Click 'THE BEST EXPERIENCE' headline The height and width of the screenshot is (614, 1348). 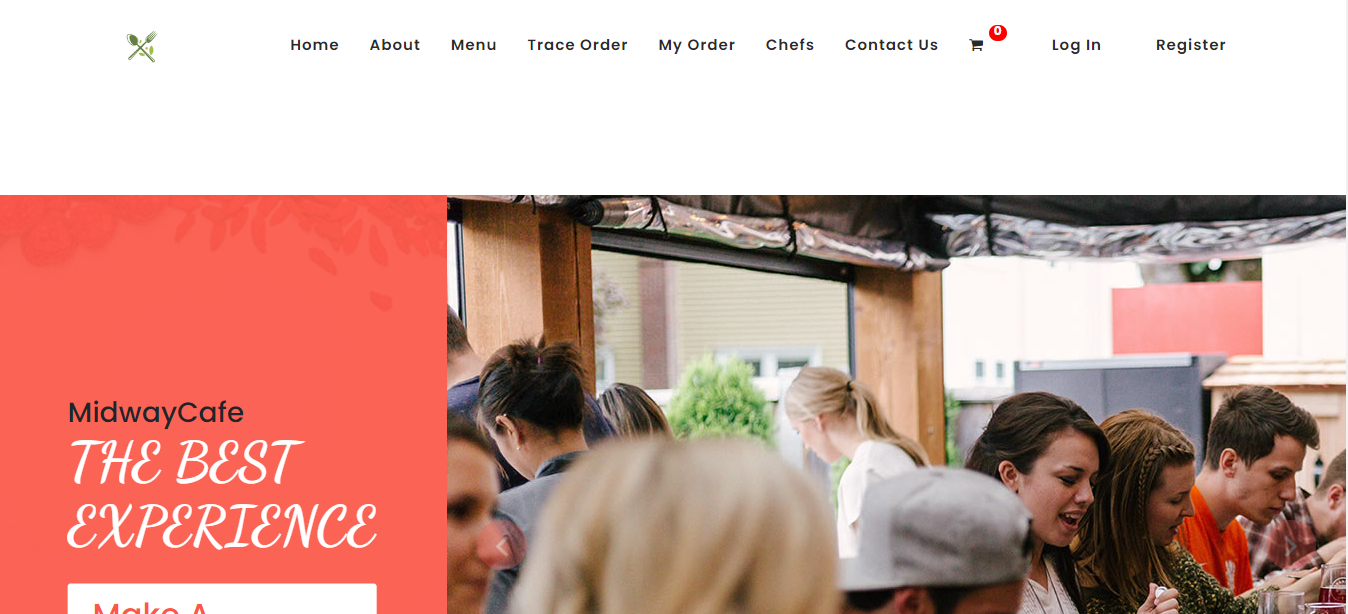point(222,495)
